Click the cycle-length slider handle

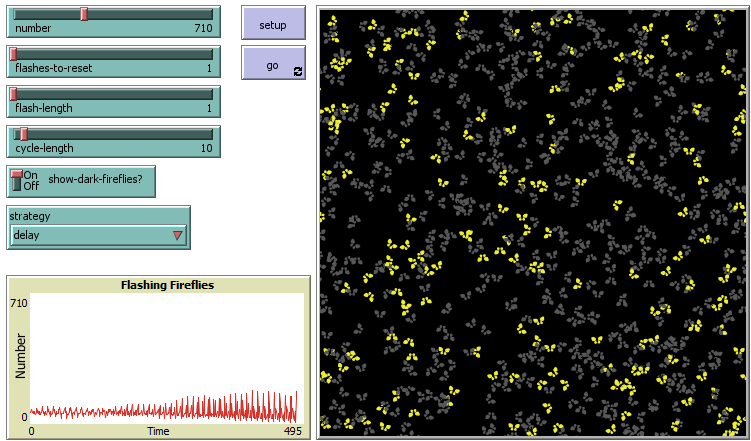pos(23,134)
